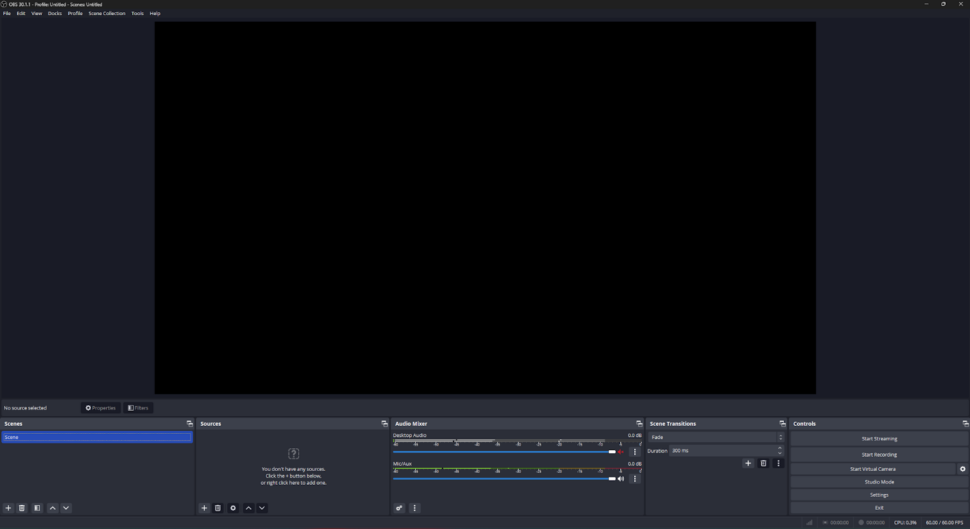The height and width of the screenshot is (529, 970).
Task: Open Desktop Audio three-dot options menu
Action: click(x=635, y=452)
